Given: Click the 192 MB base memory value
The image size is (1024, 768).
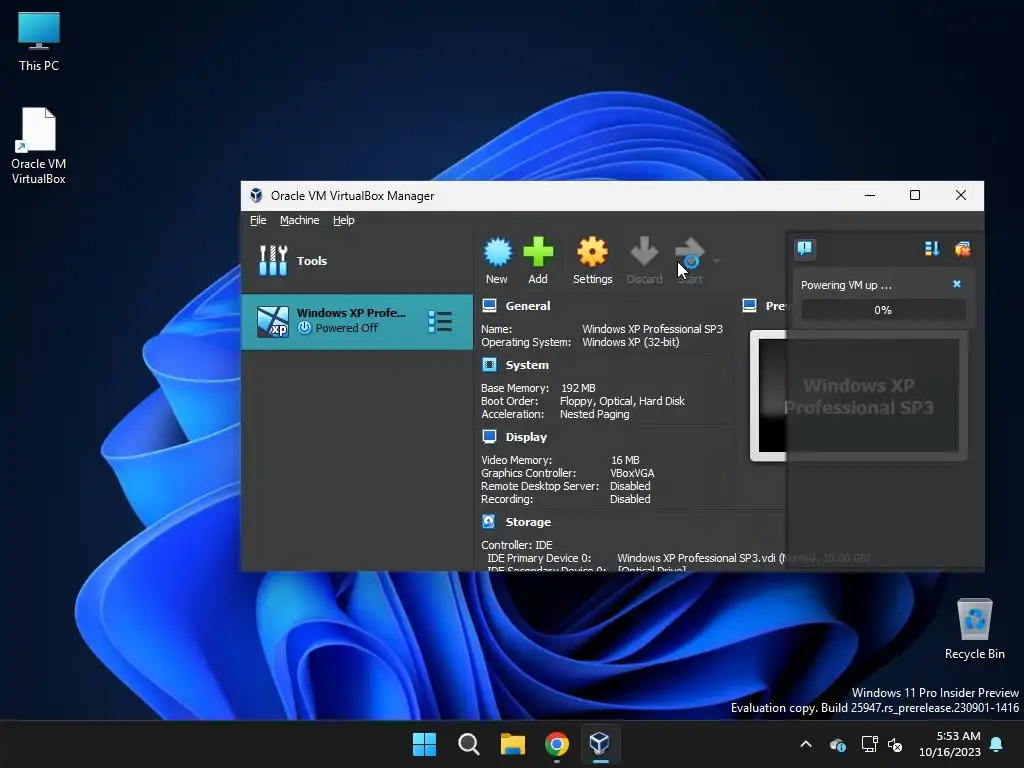Looking at the screenshot, I should (x=578, y=388).
